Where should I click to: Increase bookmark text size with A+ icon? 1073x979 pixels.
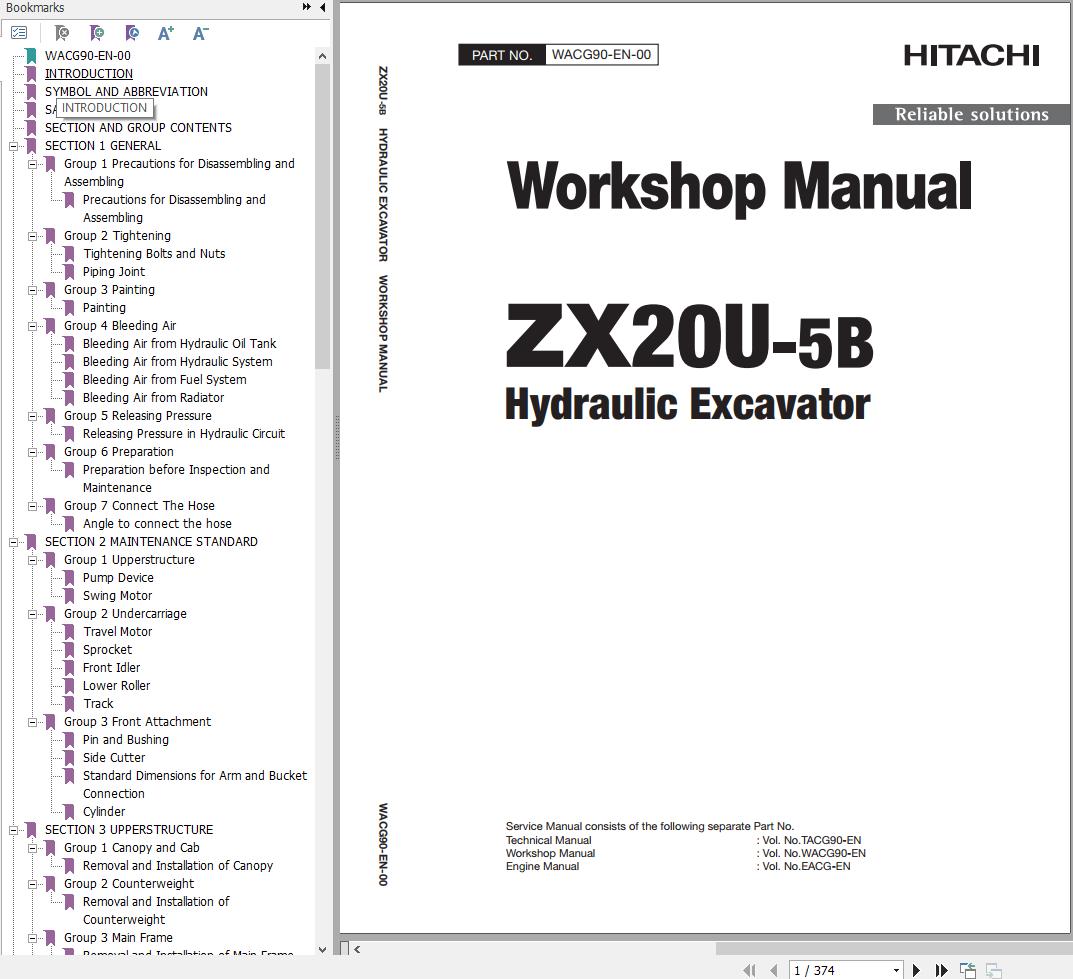(166, 33)
